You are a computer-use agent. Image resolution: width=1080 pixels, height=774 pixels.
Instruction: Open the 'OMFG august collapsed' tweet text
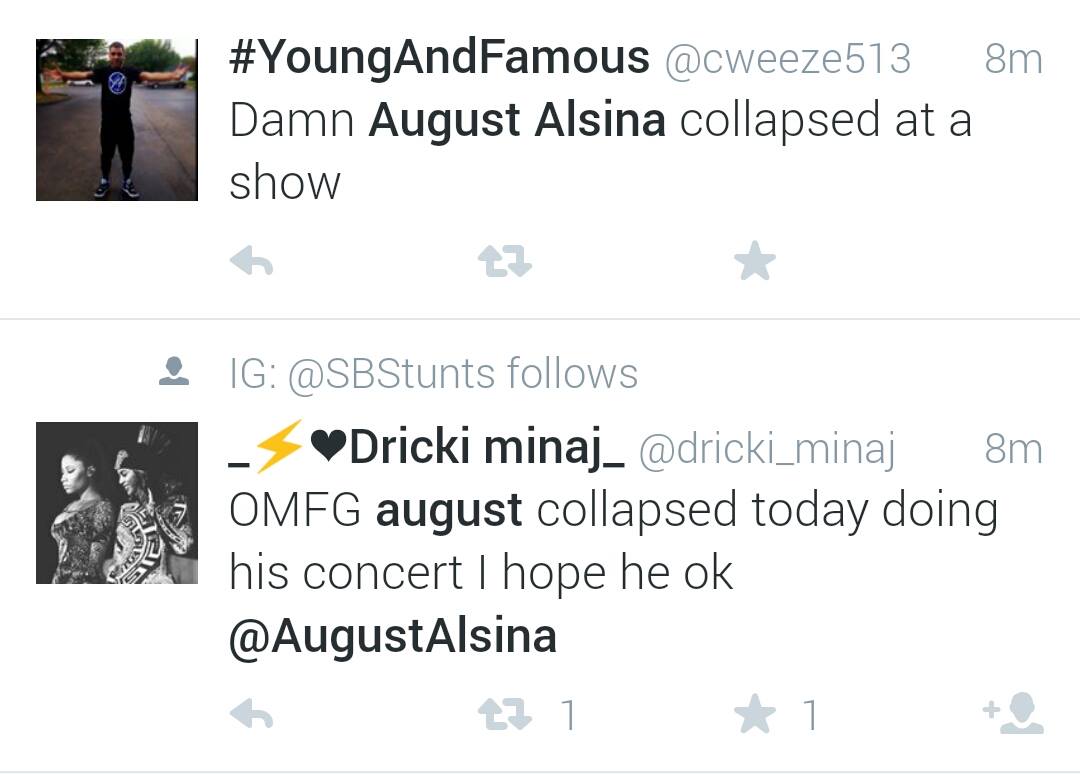[x=614, y=573]
